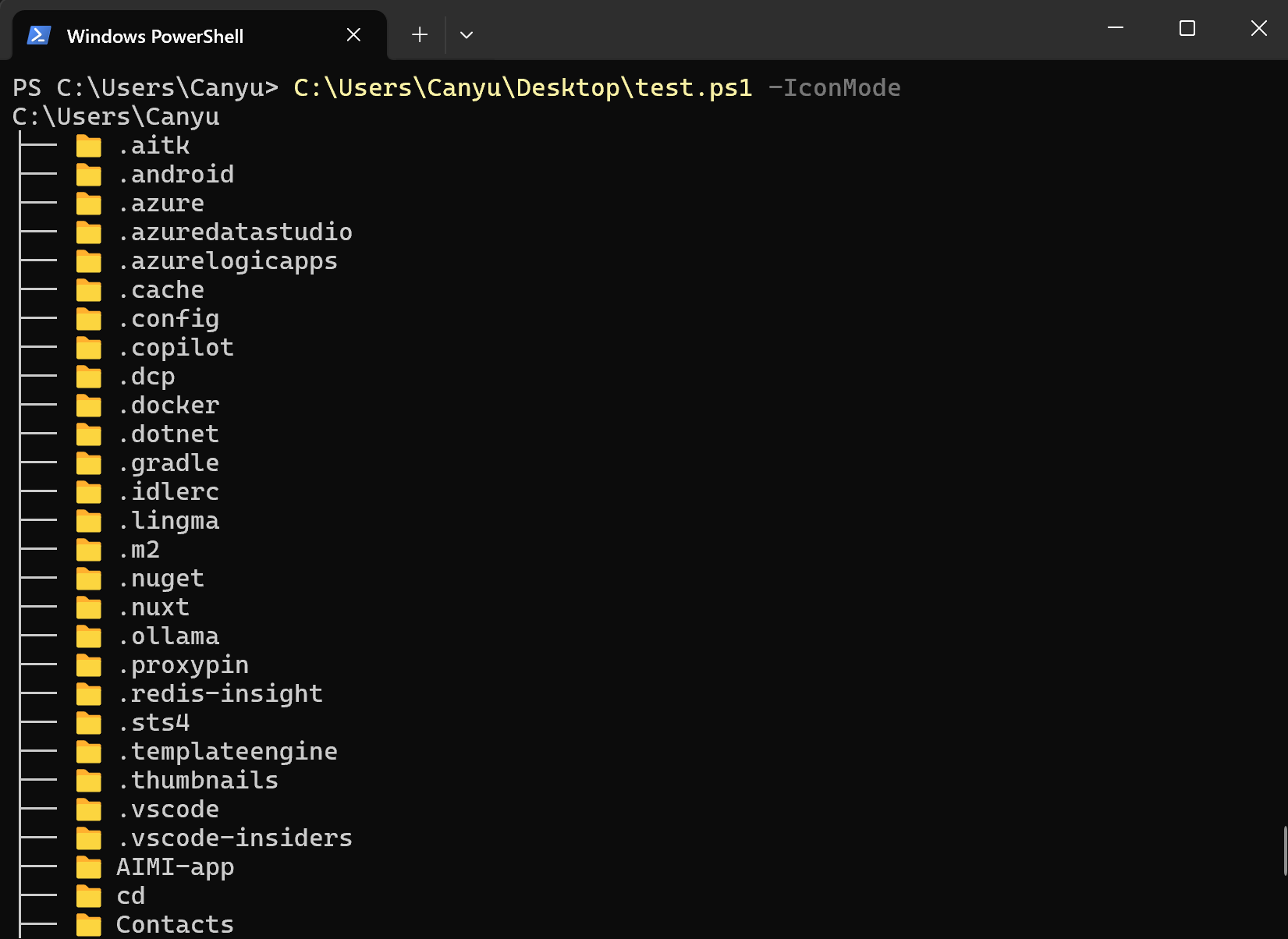Open the new tab profile dropdown
This screenshot has width=1288, height=939.
[x=467, y=35]
